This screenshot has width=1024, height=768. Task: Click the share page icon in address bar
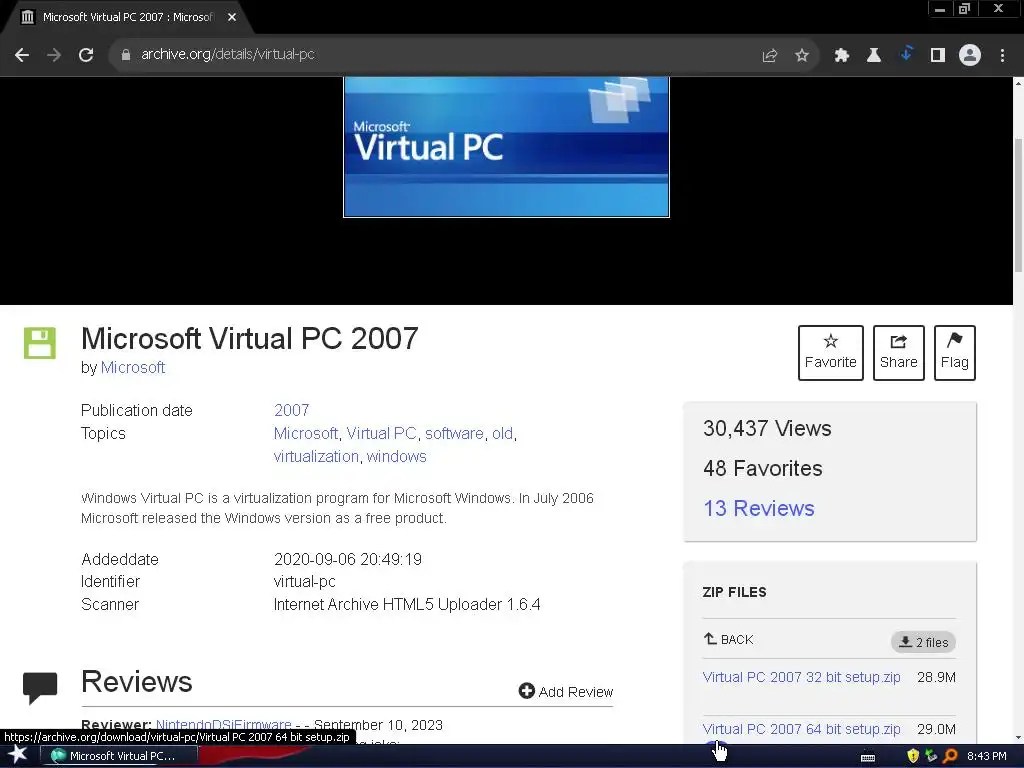click(769, 55)
